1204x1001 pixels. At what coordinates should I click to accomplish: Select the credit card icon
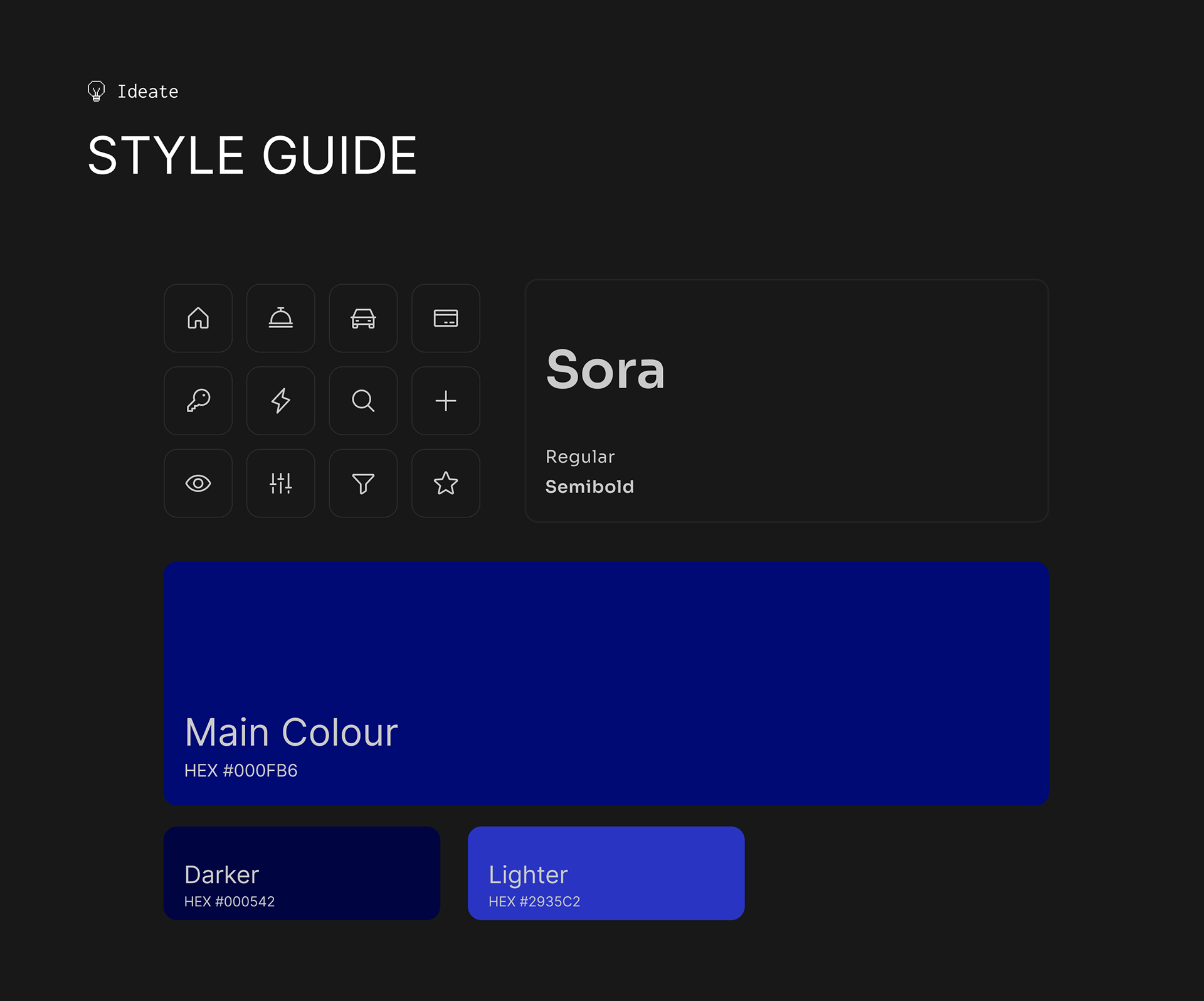click(446, 318)
